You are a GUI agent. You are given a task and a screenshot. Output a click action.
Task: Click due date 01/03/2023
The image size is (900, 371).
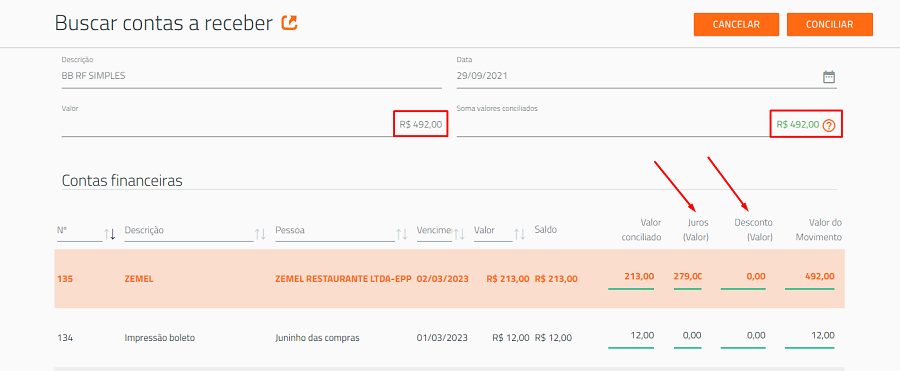442,338
